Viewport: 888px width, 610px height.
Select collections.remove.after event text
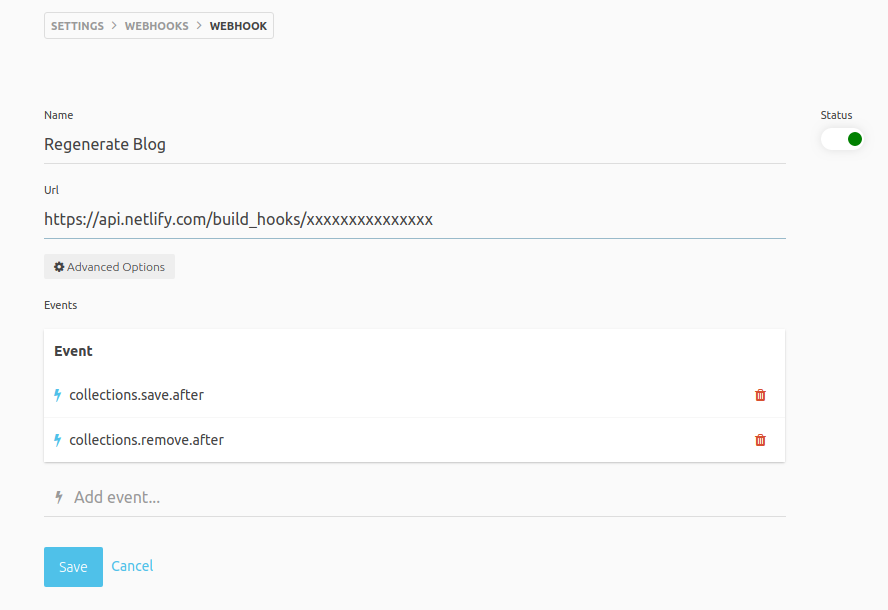[147, 440]
